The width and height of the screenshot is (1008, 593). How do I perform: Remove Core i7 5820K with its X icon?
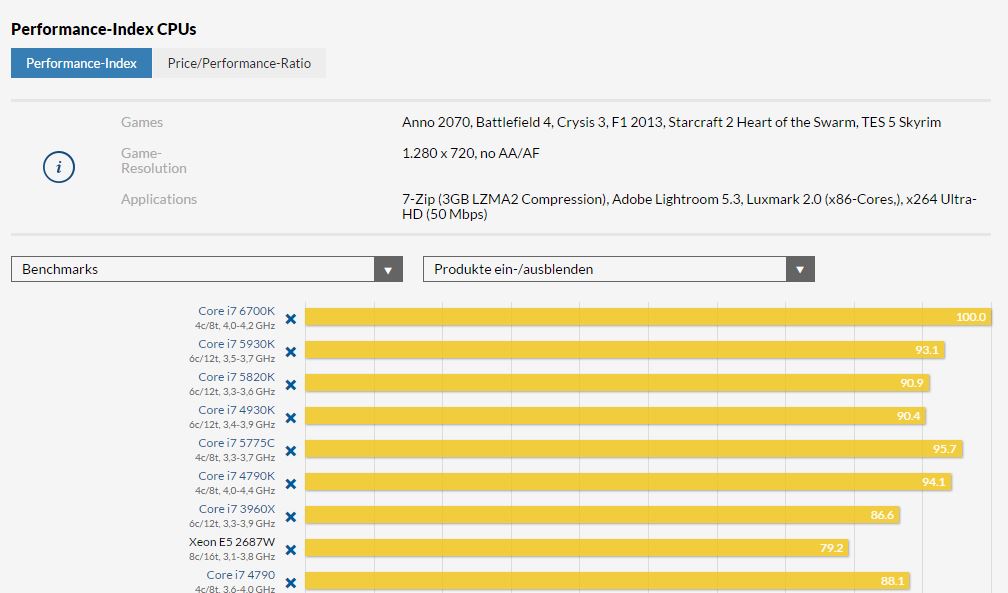pos(291,385)
